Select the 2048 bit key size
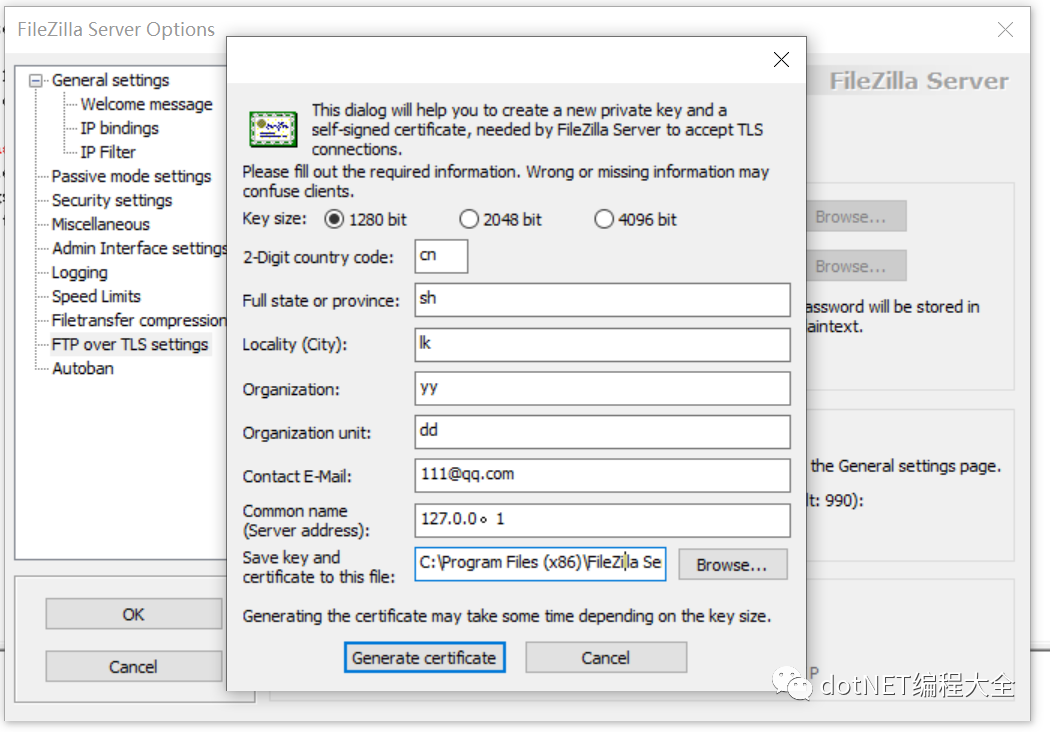The image size is (1050, 732). pyautogui.click(x=469, y=219)
